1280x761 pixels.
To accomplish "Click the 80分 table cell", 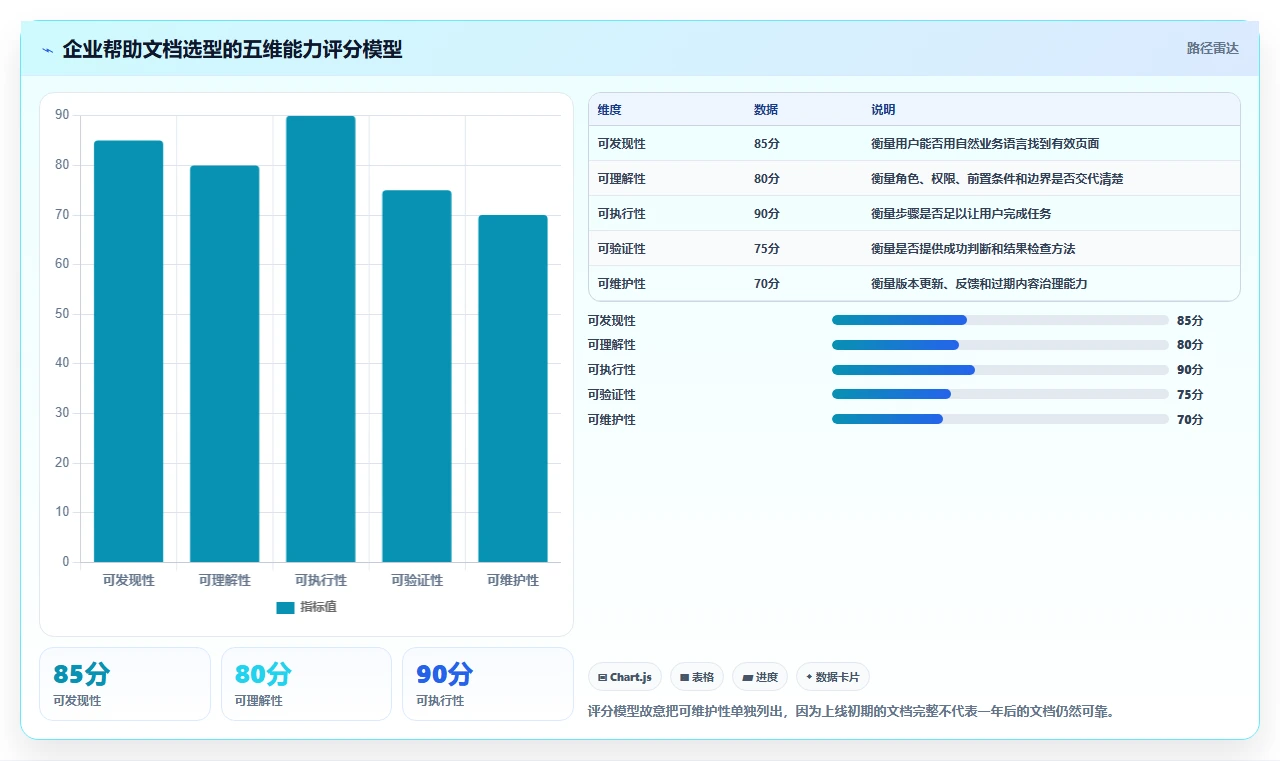I will coord(767,179).
